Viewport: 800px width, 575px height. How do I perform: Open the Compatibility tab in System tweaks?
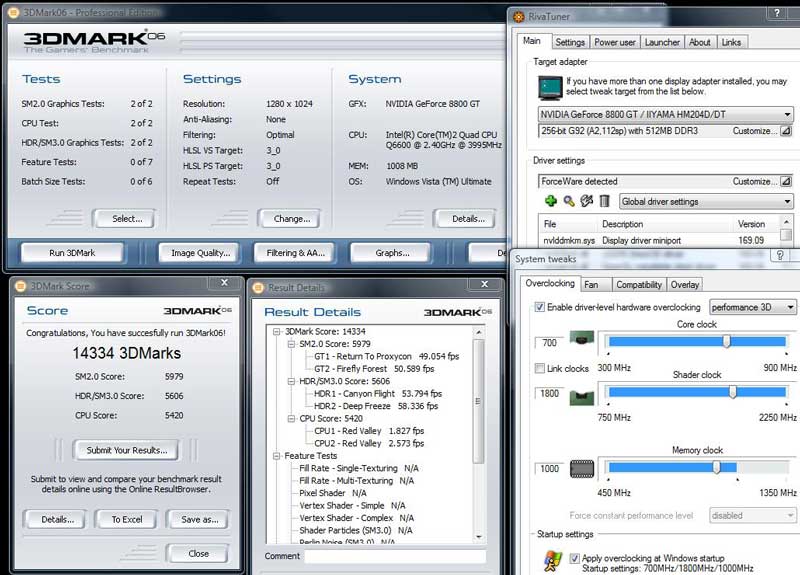pyautogui.click(x=639, y=285)
